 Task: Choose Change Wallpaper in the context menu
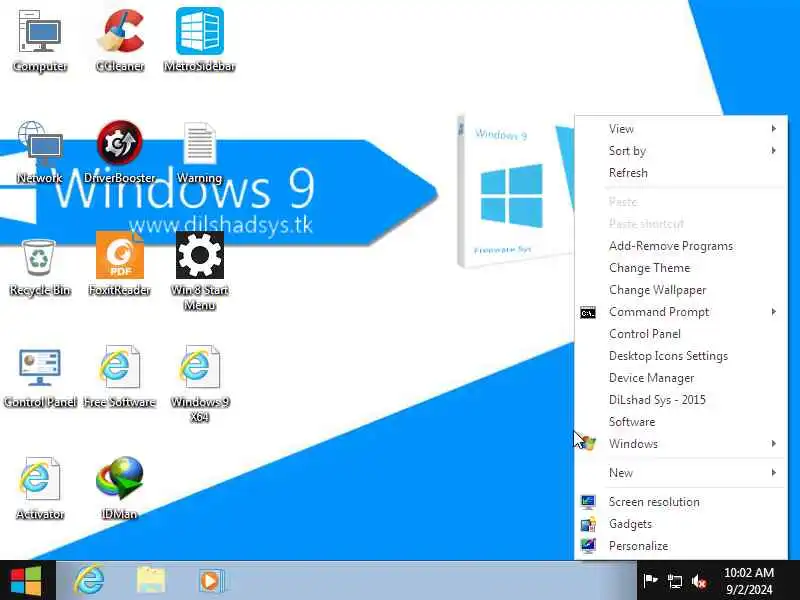681,290
